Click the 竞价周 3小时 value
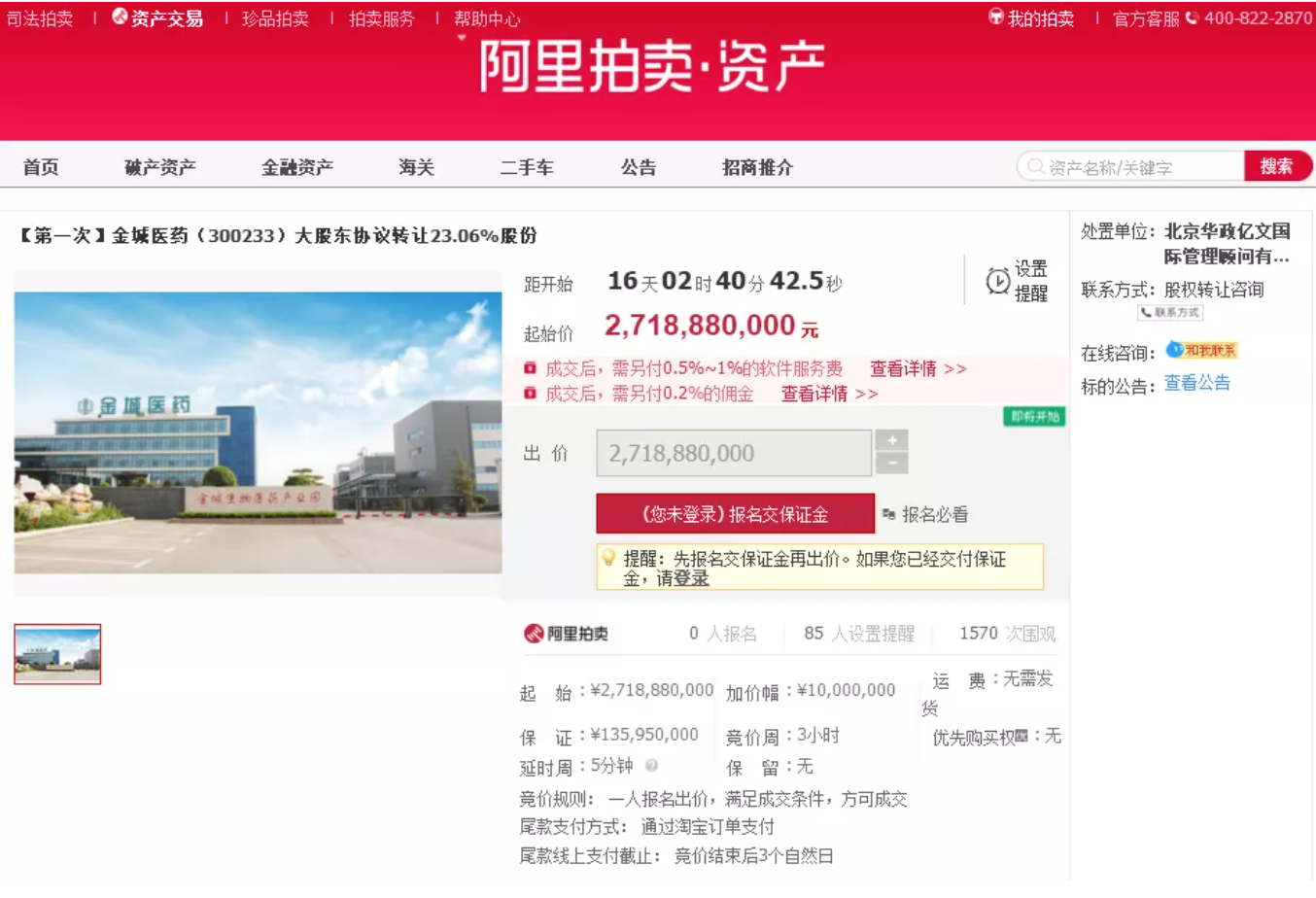The height and width of the screenshot is (898, 1316). [818, 736]
